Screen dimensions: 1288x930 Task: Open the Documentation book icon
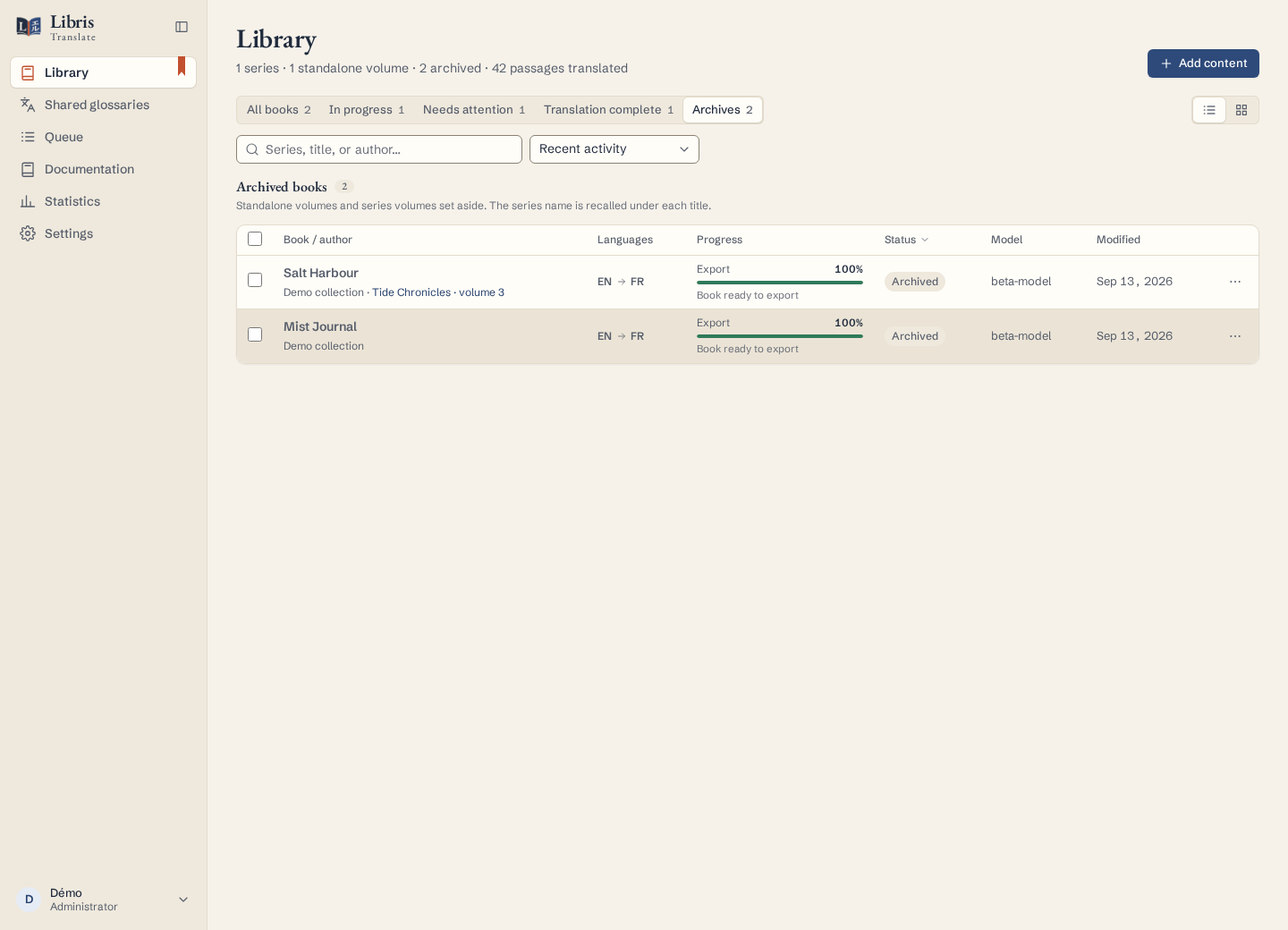(x=28, y=169)
